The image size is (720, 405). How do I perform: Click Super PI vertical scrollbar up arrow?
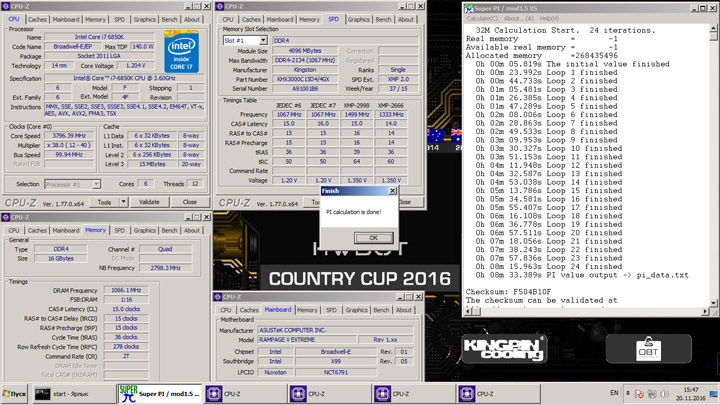714,28
